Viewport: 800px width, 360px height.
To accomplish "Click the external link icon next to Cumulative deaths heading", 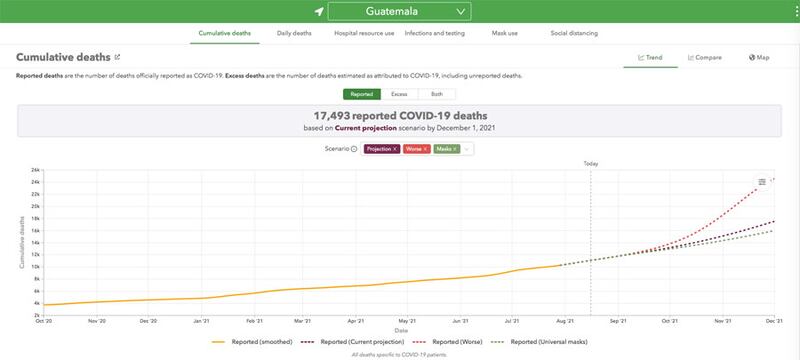I will click(117, 57).
